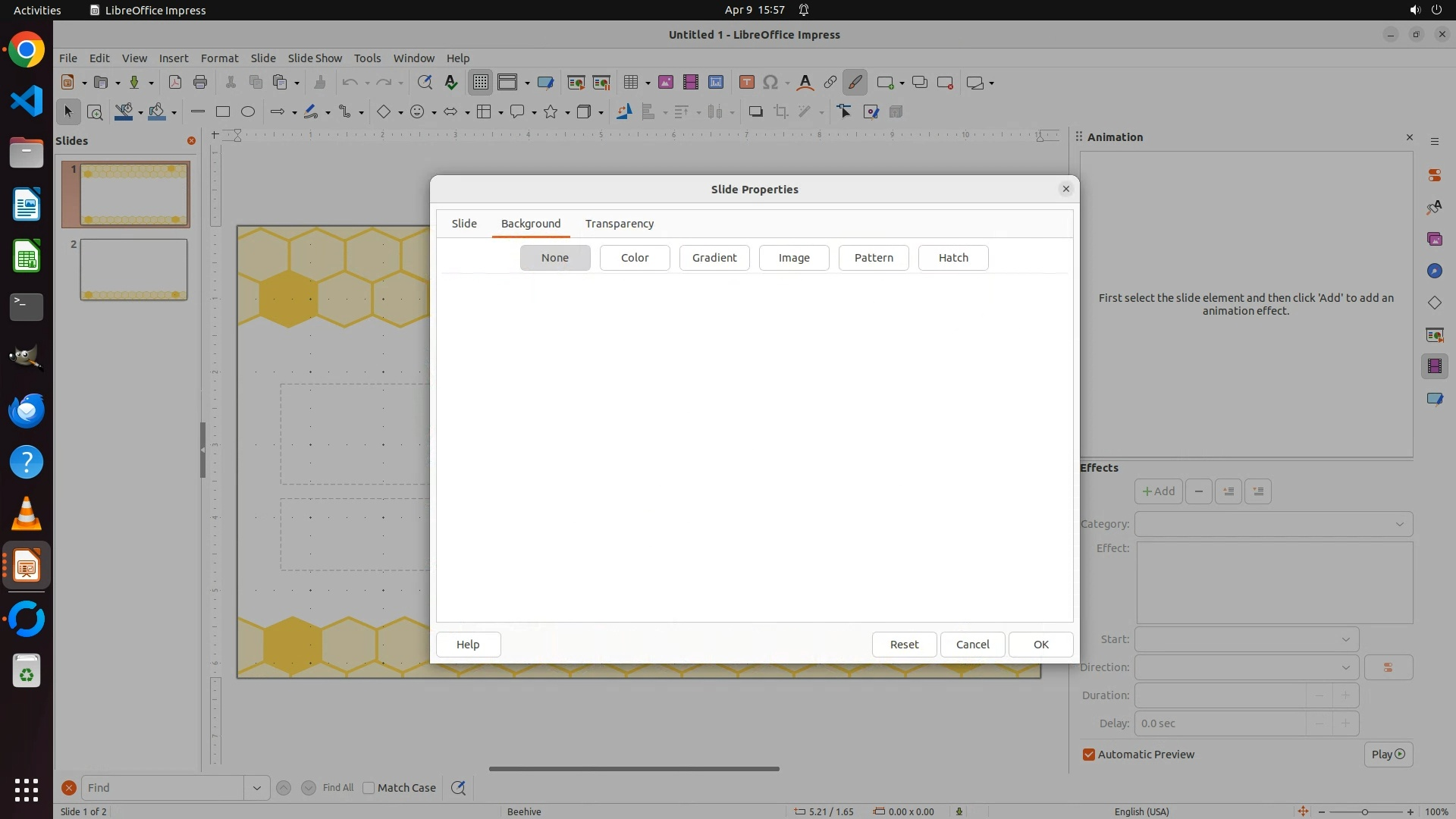Viewport: 1456px width, 819px height.
Task: Select the None background fill toggle
Action: 555,258
